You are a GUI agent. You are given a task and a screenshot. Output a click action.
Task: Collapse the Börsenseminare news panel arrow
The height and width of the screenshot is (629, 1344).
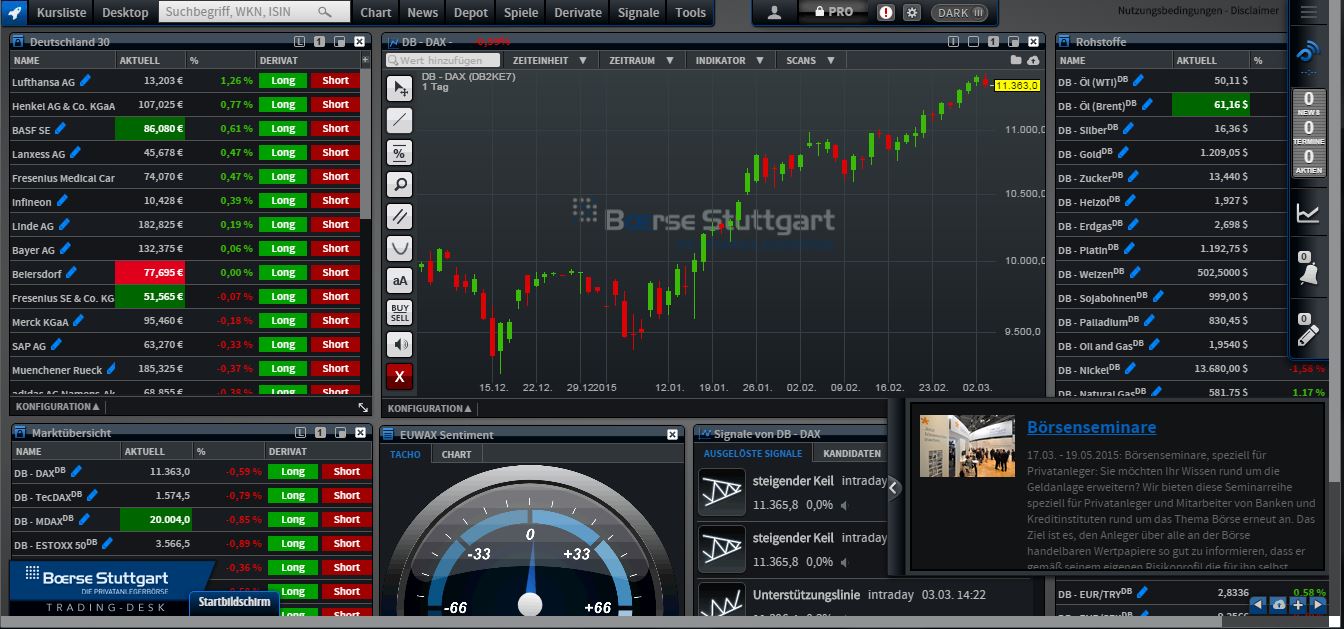(x=894, y=488)
